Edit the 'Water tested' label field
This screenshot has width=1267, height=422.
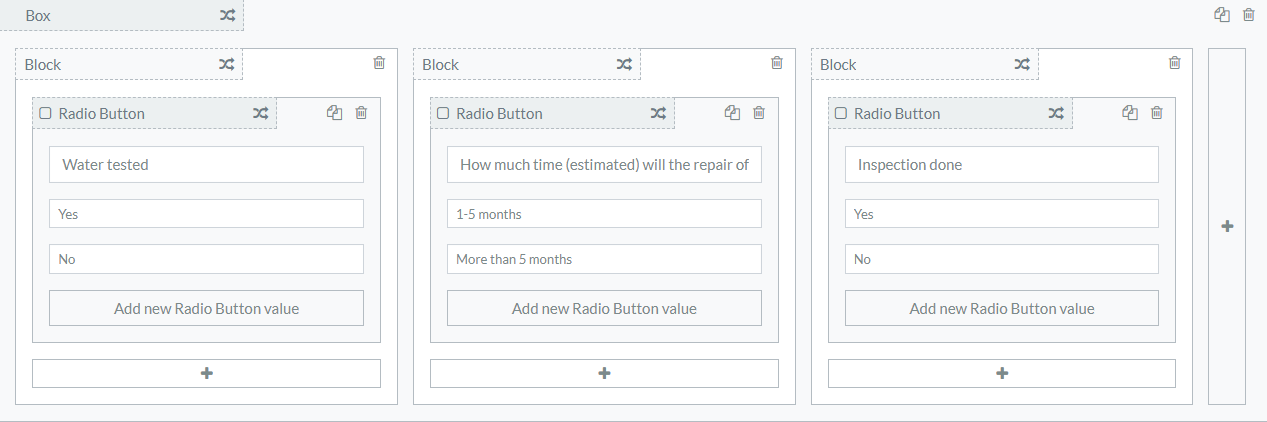[x=206, y=165]
